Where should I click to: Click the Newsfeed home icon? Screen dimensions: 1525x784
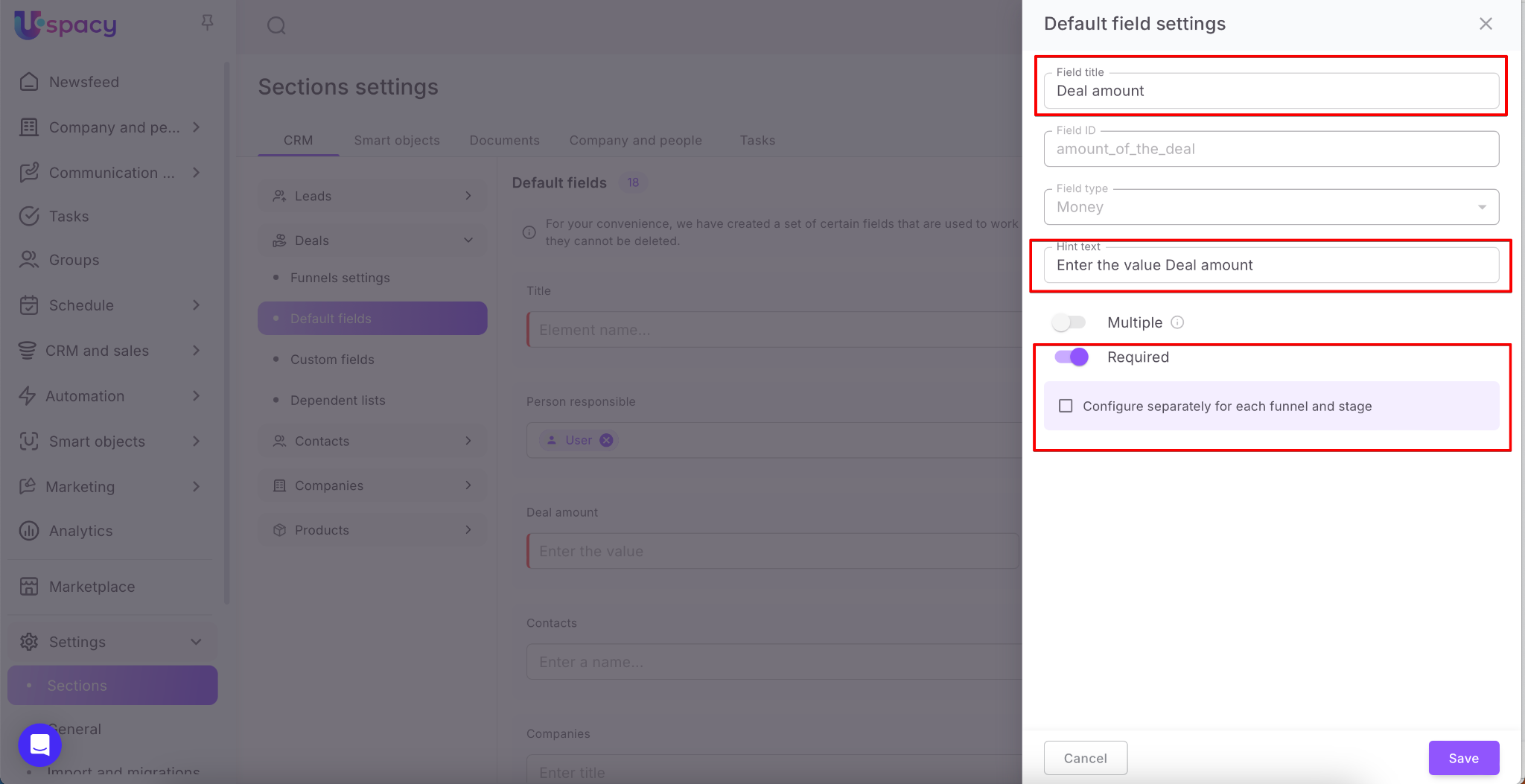29,82
